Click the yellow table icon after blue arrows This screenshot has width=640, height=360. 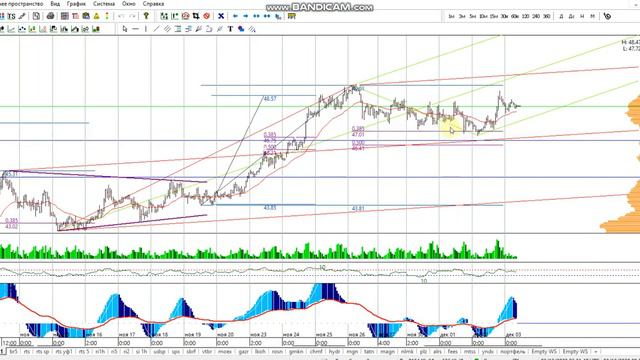[x=291, y=16]
